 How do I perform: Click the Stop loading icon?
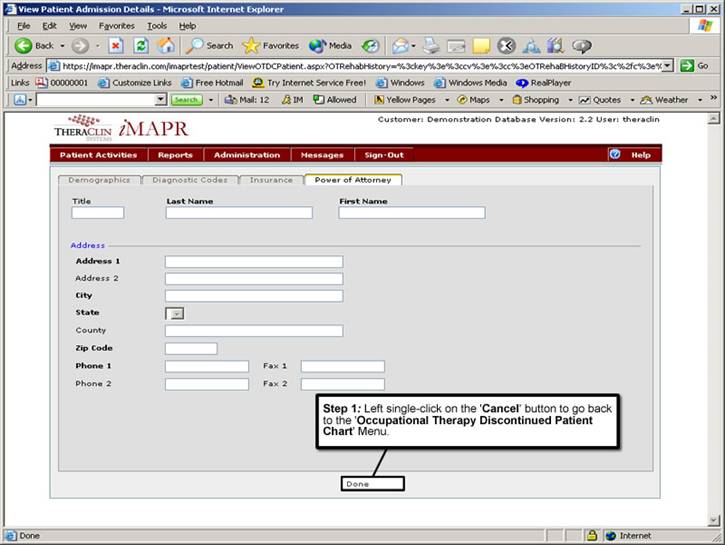(x=116, y=45)
